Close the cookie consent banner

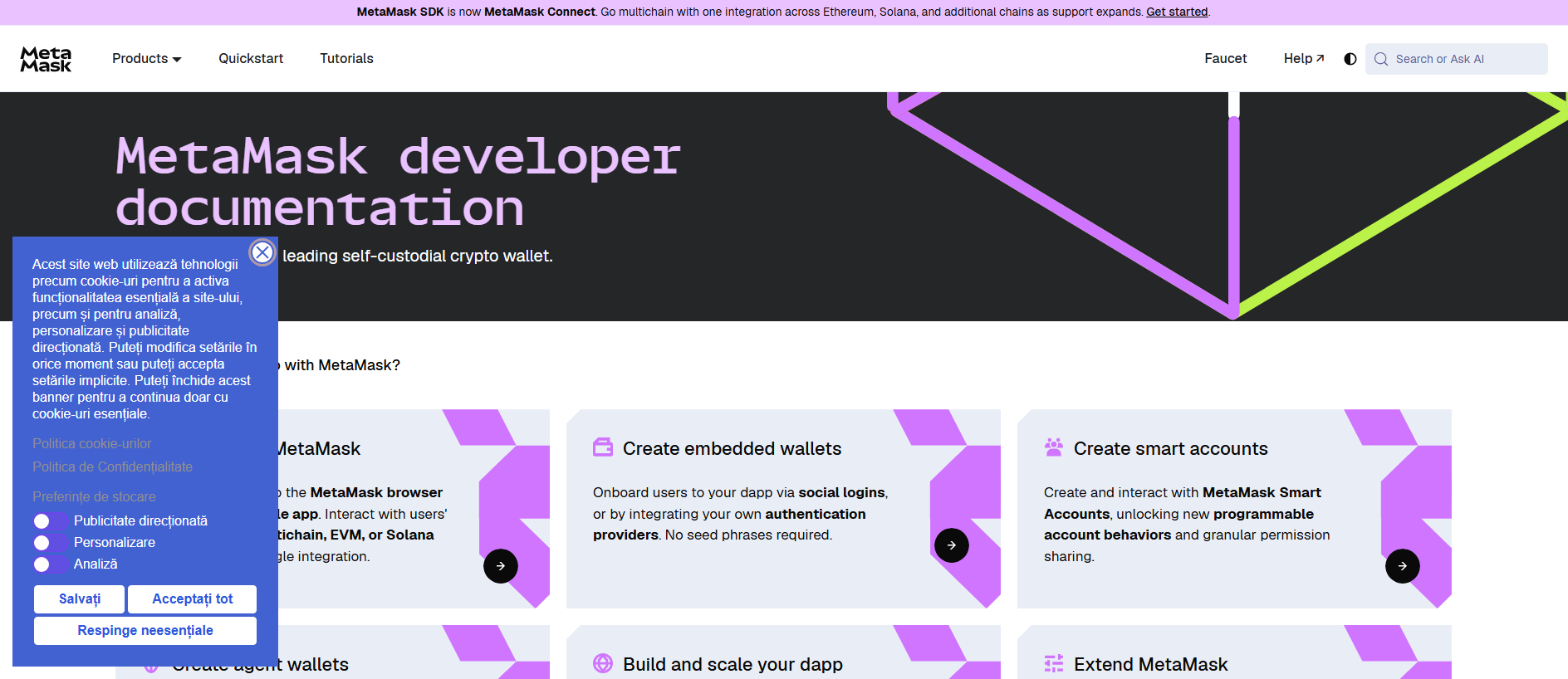[x=262, y=252]
